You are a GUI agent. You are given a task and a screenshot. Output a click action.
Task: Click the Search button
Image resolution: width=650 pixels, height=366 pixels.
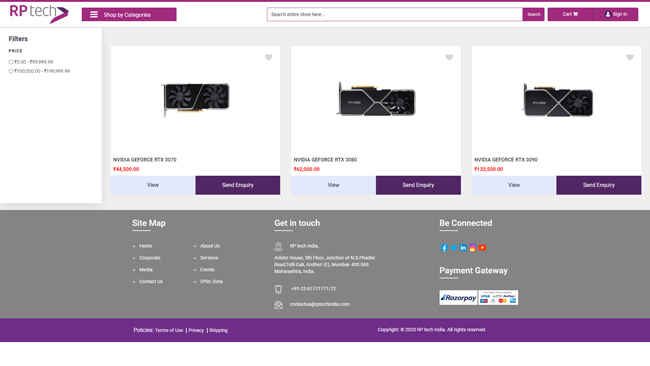(534, 14)
